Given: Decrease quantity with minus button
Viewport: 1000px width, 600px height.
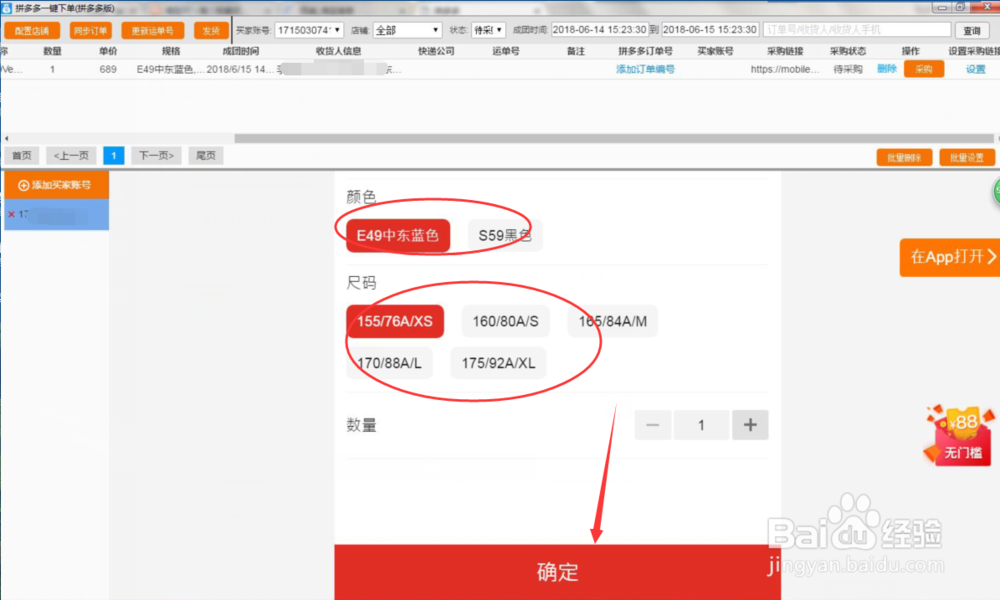Looking at the screenshot, I should point(652,425).
